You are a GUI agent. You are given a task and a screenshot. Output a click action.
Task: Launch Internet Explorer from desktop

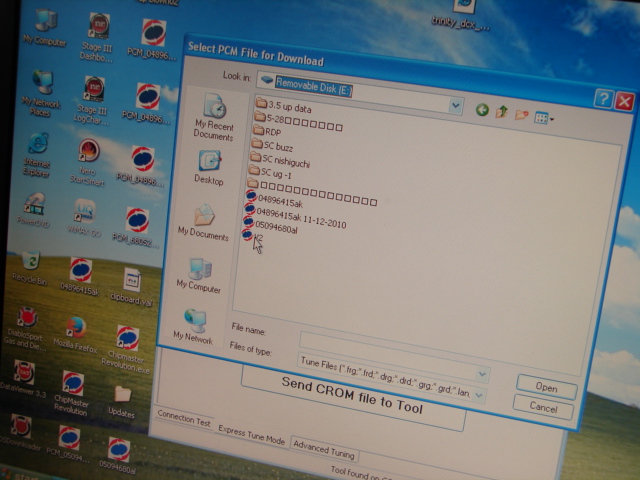click(x=37, y=154)
